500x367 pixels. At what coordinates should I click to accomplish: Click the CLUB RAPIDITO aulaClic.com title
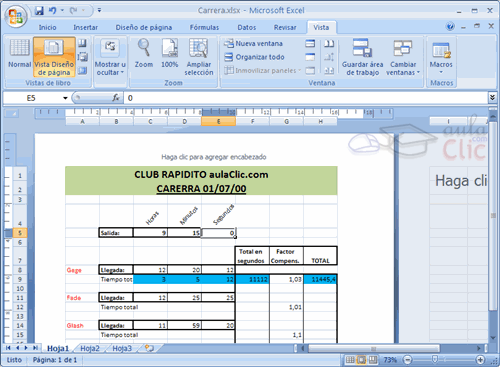tap(201, 175)
